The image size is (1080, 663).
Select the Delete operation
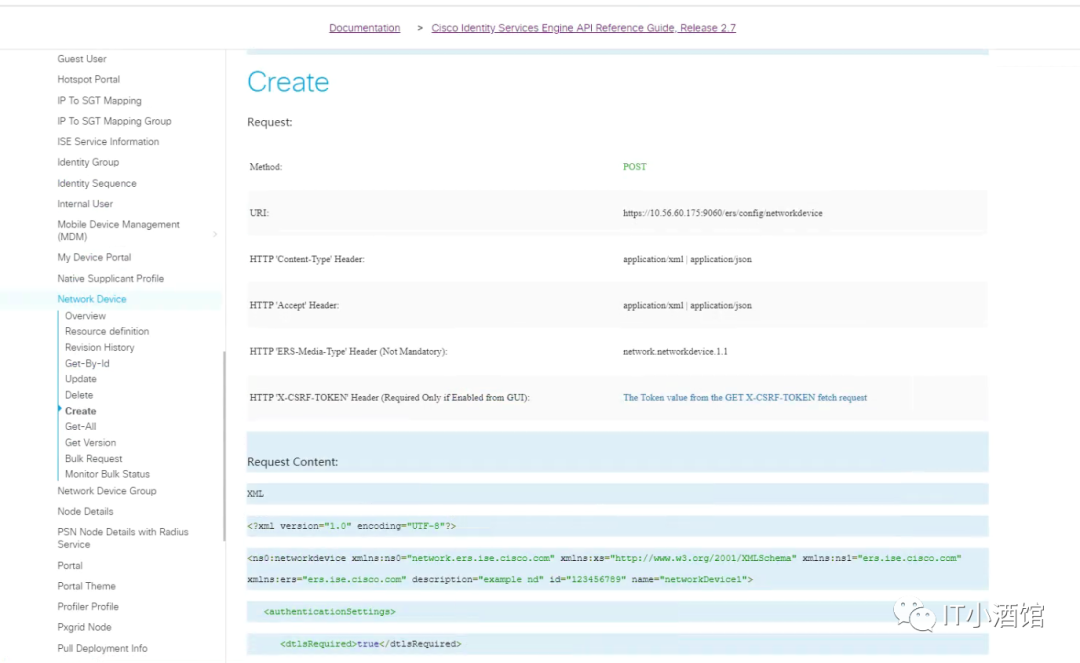click(80, 395)
